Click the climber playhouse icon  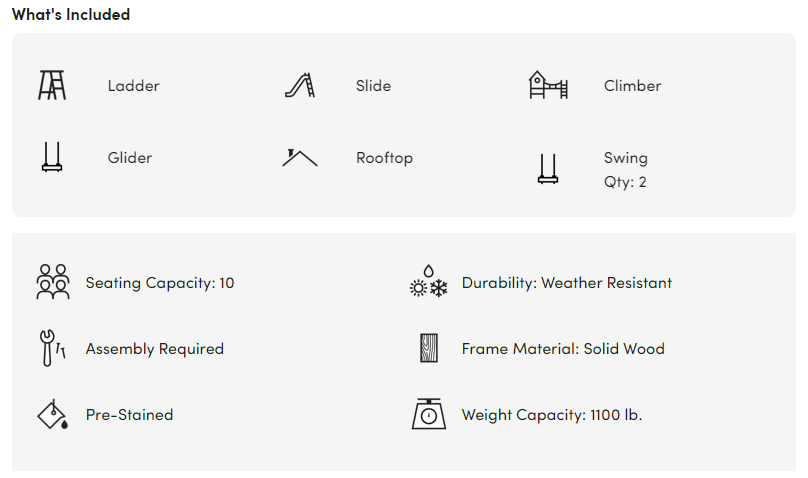click(548, 86)
